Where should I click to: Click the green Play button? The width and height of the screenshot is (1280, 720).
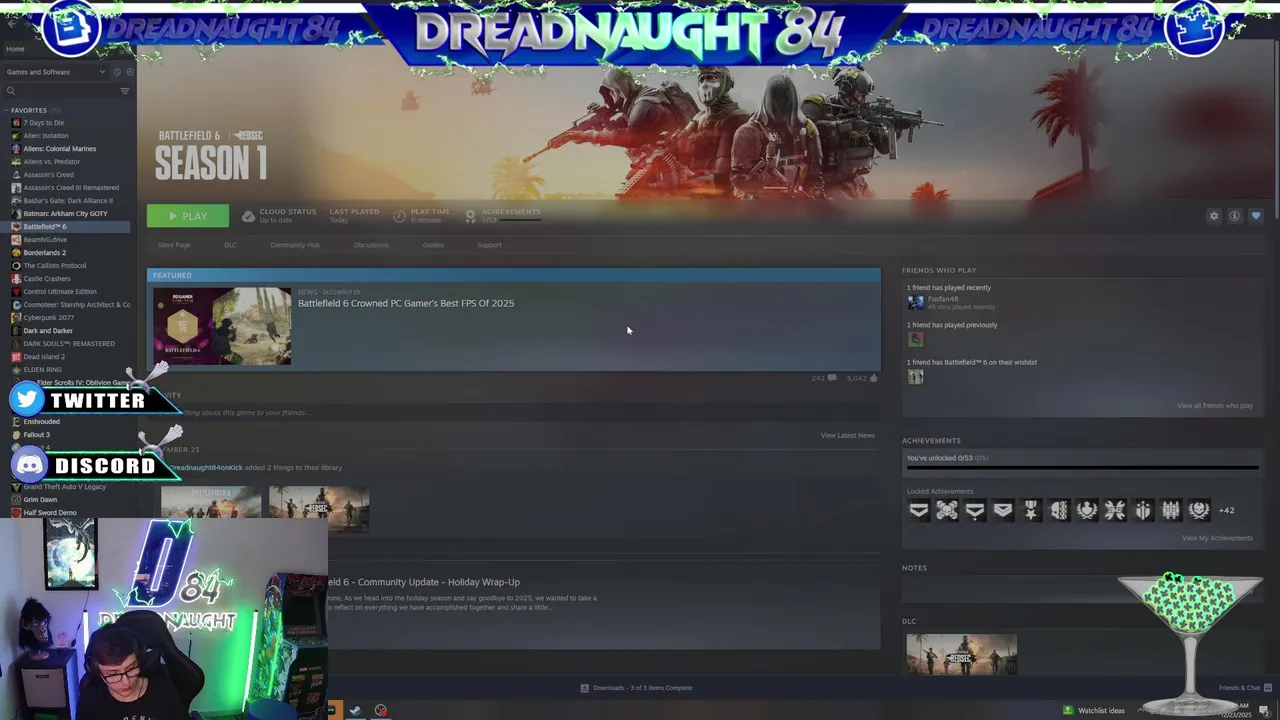pyautogui.click(x=188, y=216)
